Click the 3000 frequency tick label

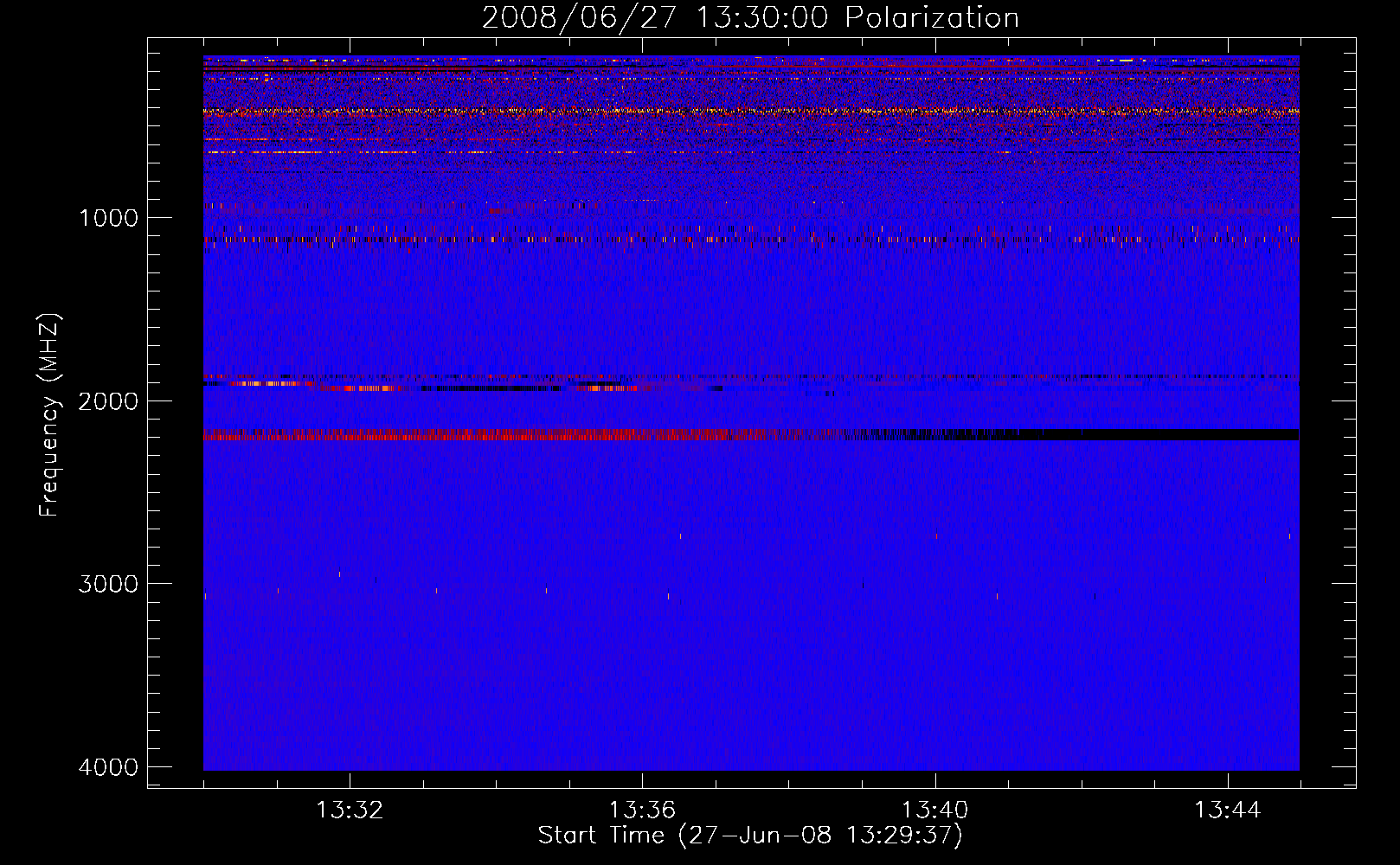[108, 584]
